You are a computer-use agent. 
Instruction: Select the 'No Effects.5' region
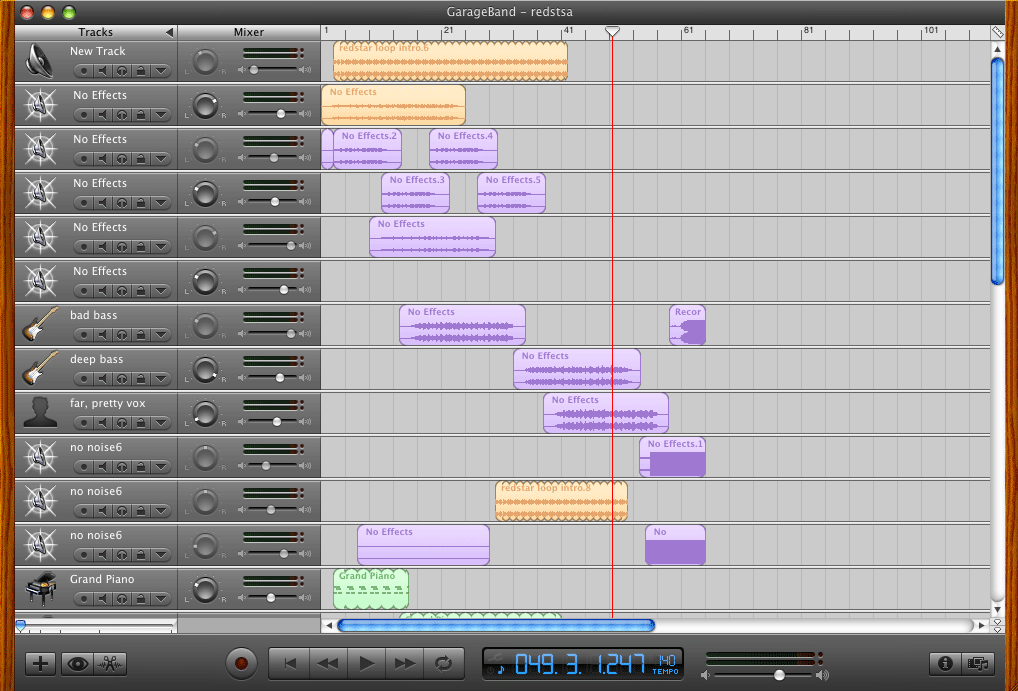pos(512,193)
